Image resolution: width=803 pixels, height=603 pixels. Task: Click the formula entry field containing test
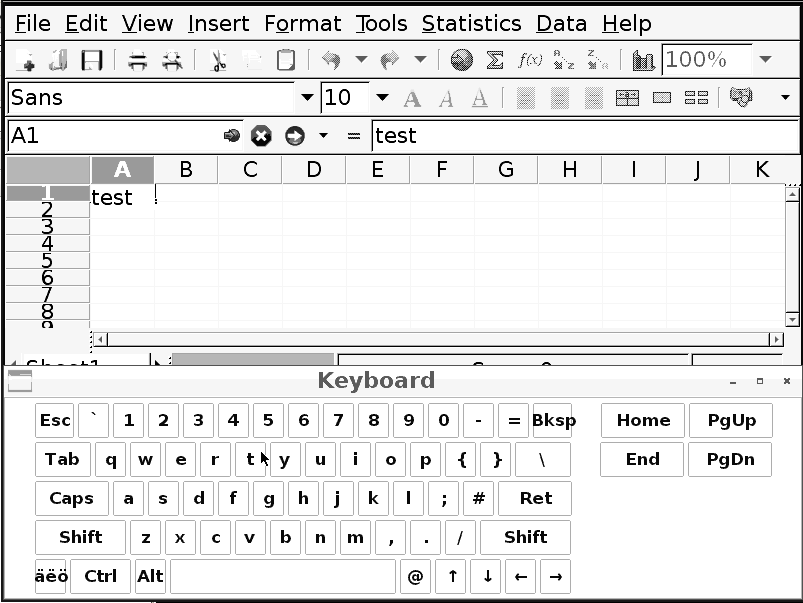(584, 136)
